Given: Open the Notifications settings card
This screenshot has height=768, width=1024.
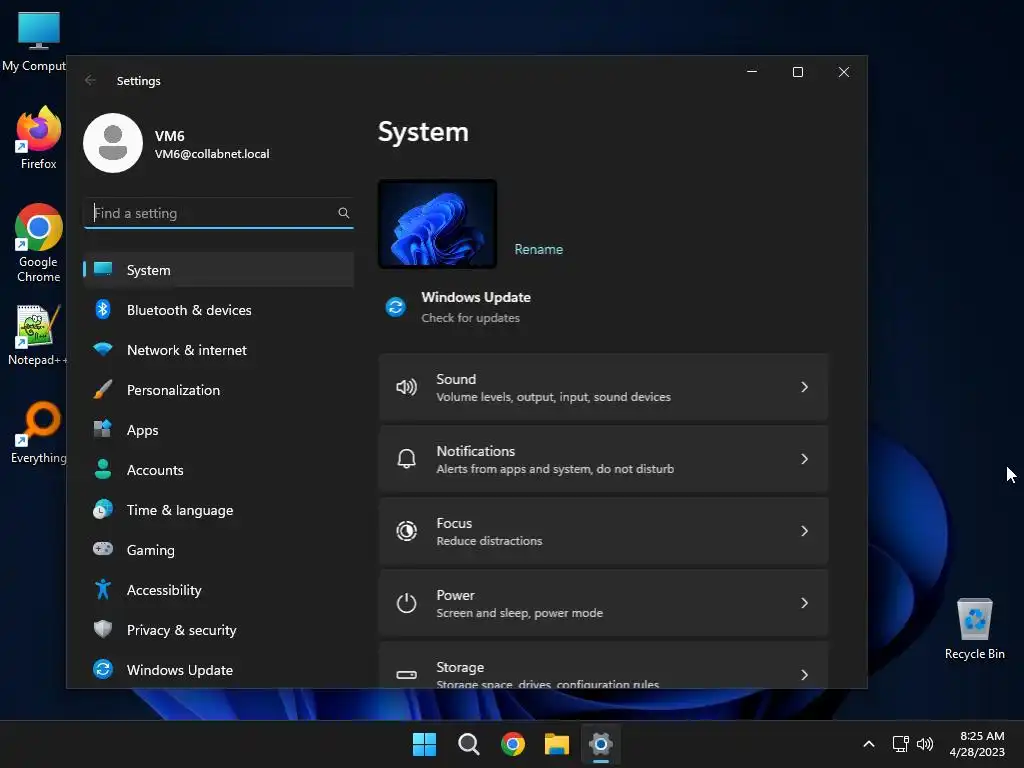Looking at the screenshot, I should tap(603, 459).
